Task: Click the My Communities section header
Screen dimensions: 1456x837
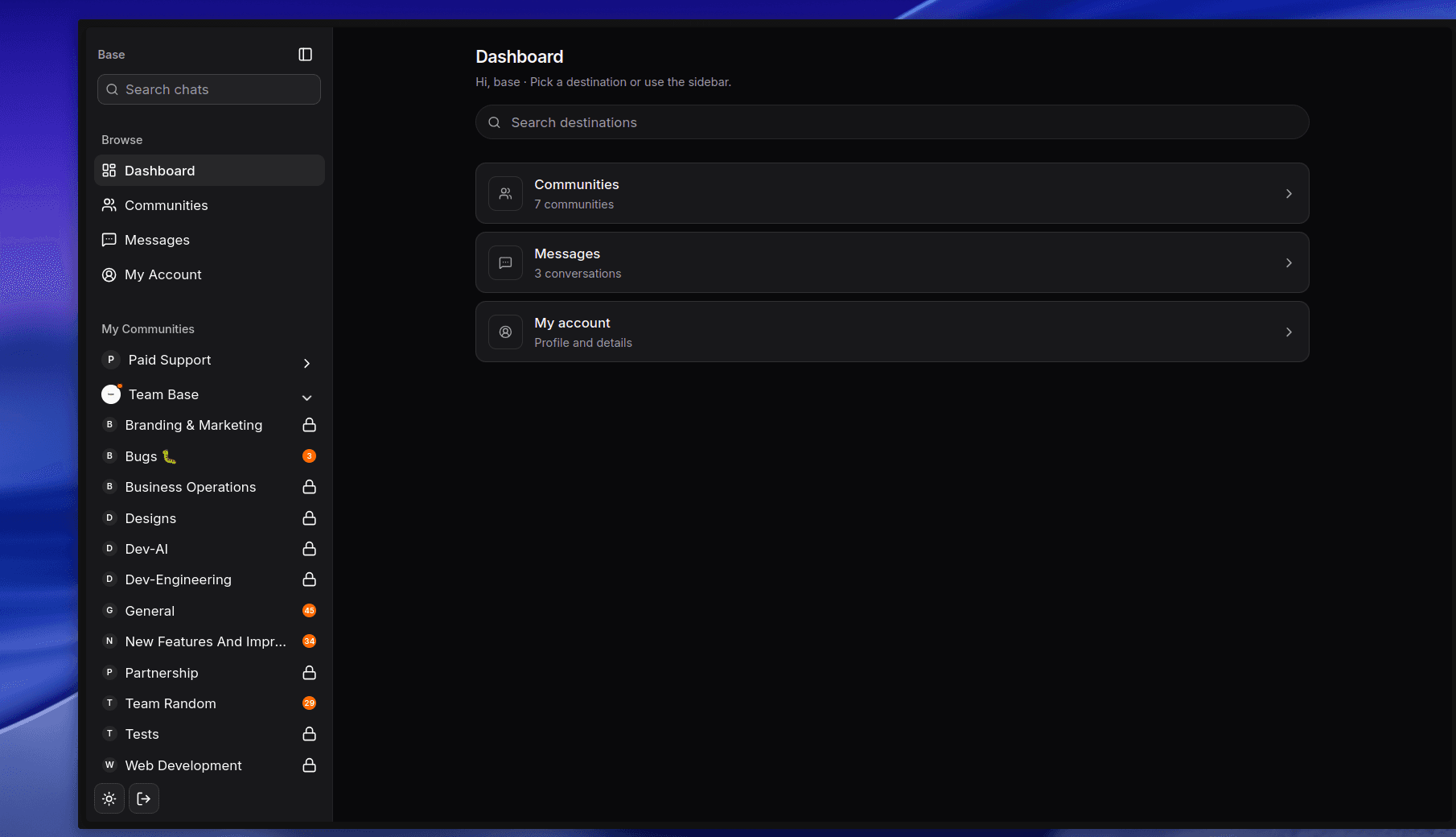Action: [x=148, y=329]
